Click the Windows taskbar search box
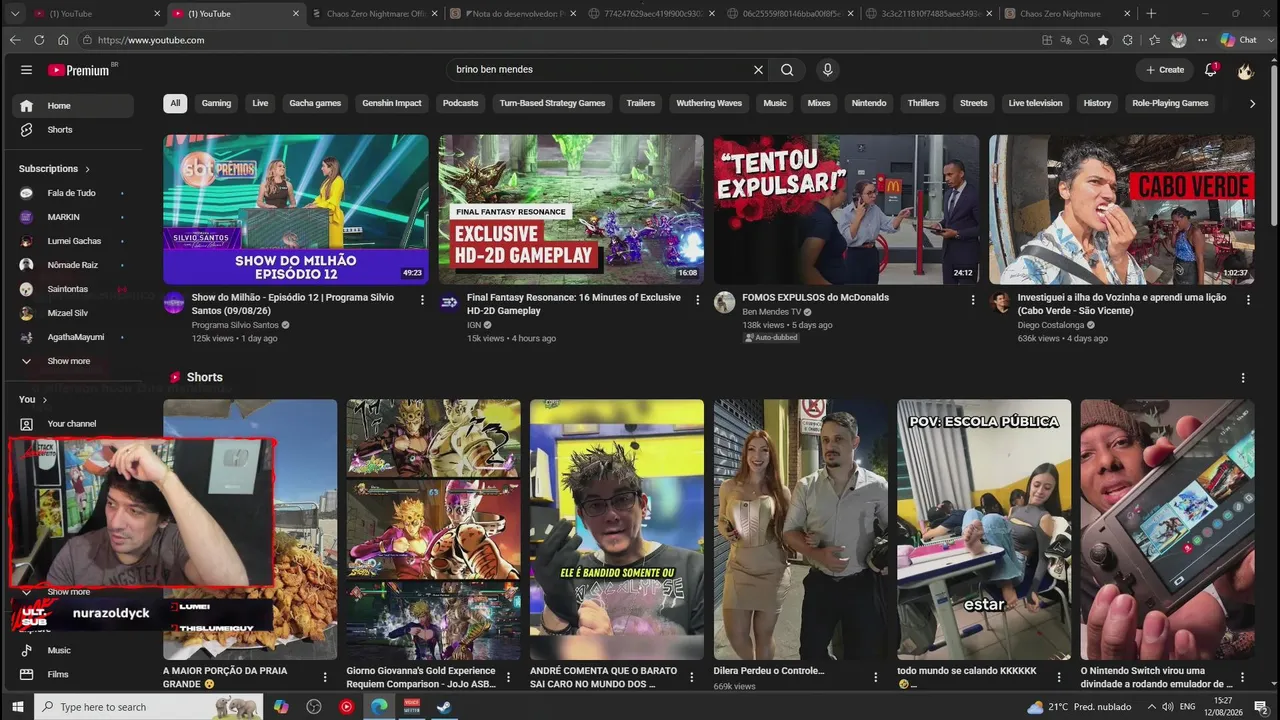The height and width of the screenshot is (720, 1280). 149,707
